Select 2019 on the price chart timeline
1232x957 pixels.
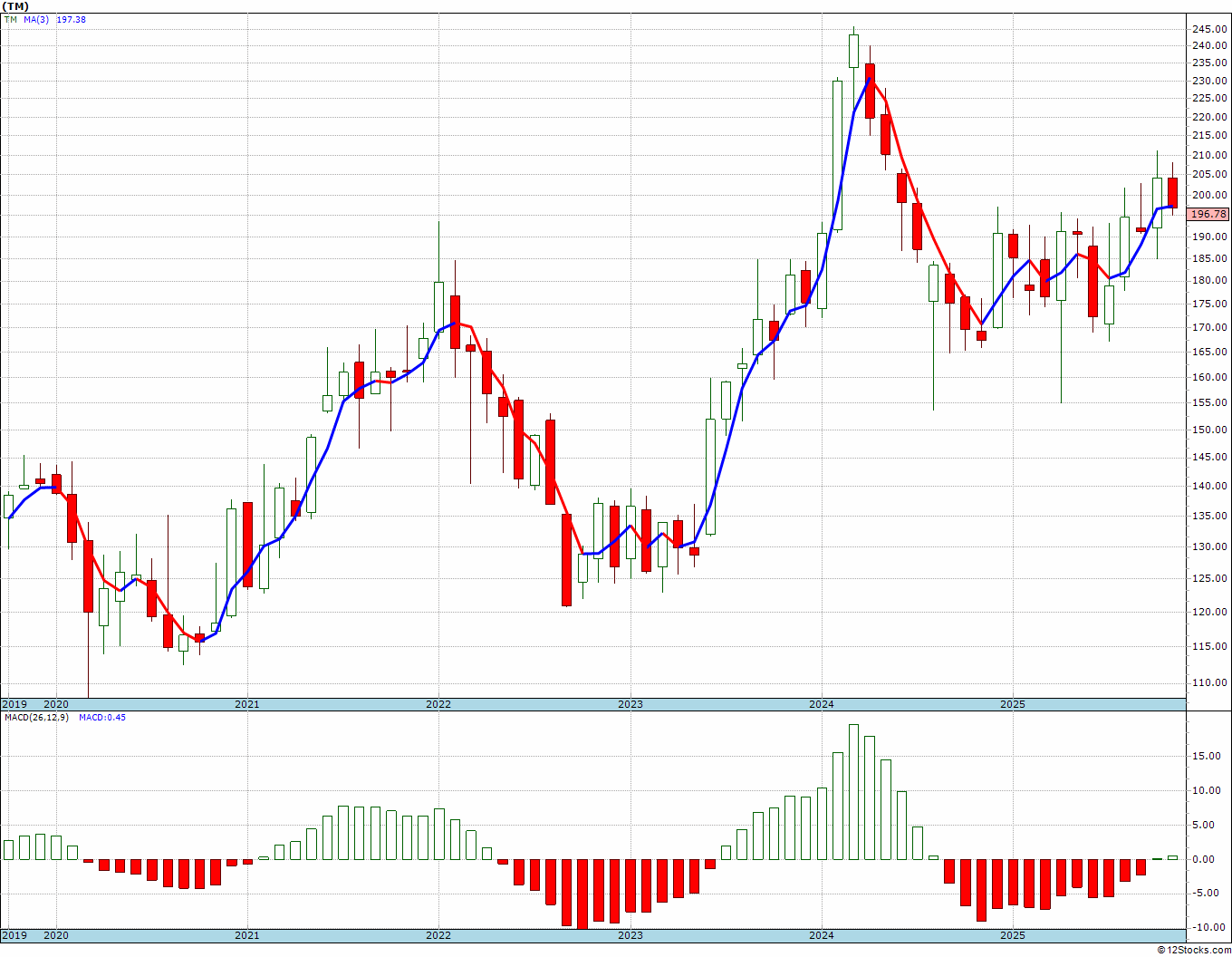click(14, 704)
